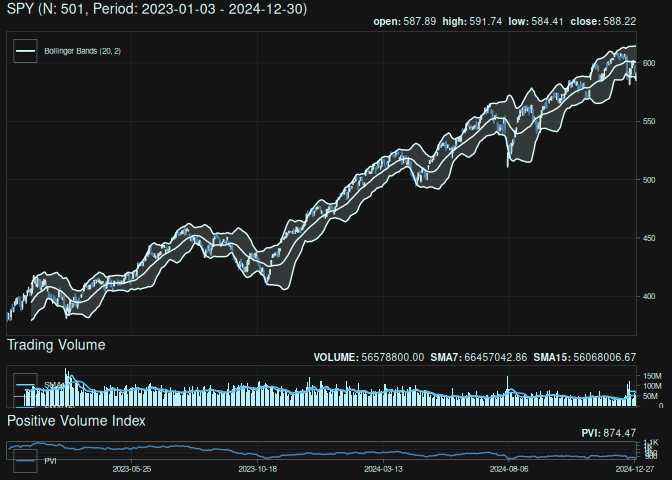Click the 450 price axis label
Viewport: 672px width, 480px height.
(x=649, y=238)
